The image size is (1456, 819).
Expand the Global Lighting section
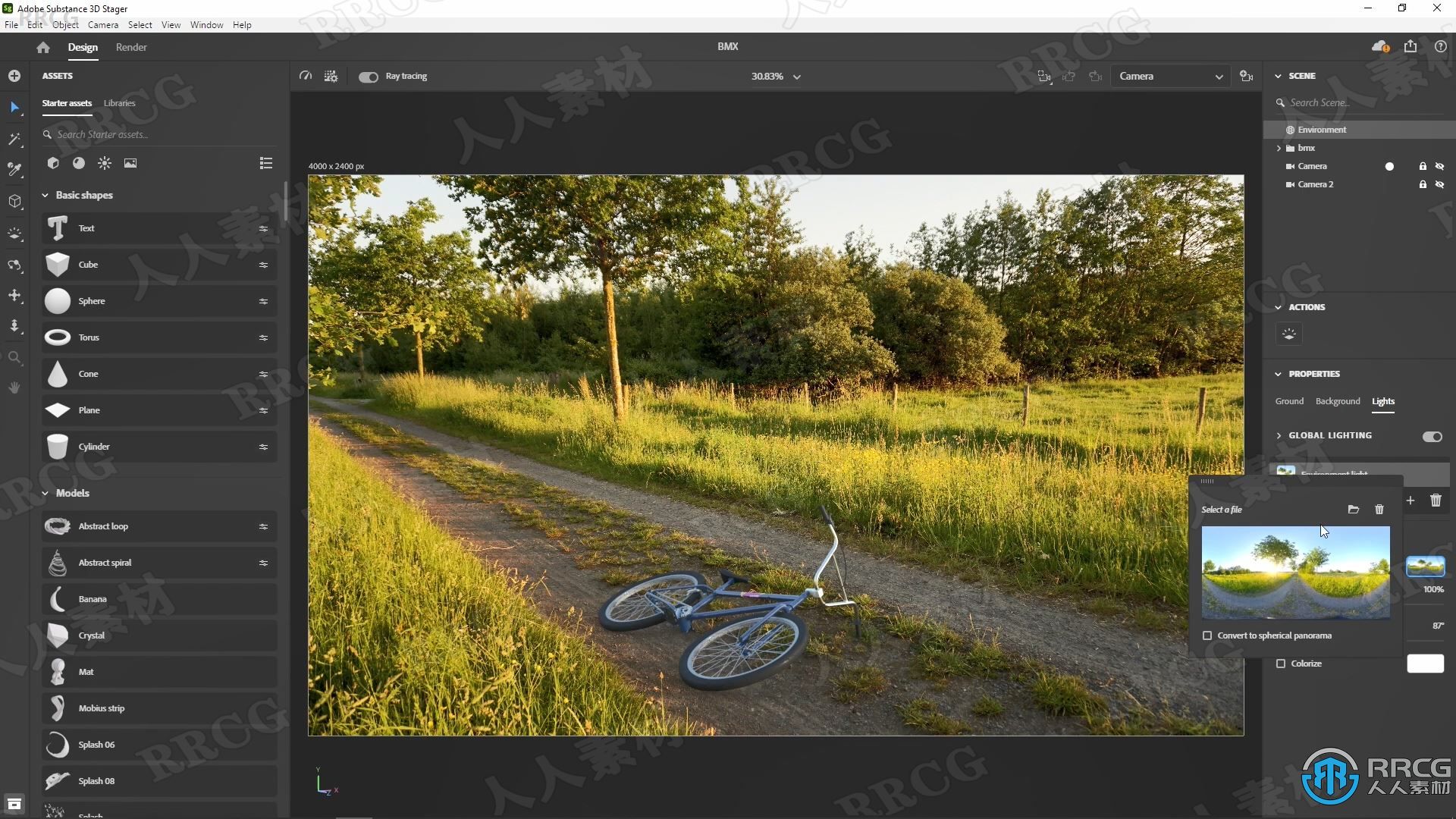click(x=1279, y=435)
